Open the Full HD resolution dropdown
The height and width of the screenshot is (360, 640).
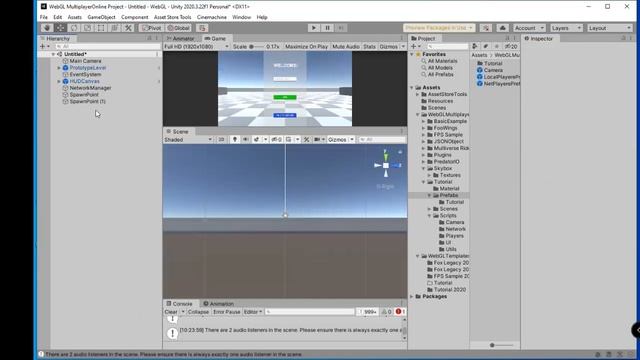196,47
